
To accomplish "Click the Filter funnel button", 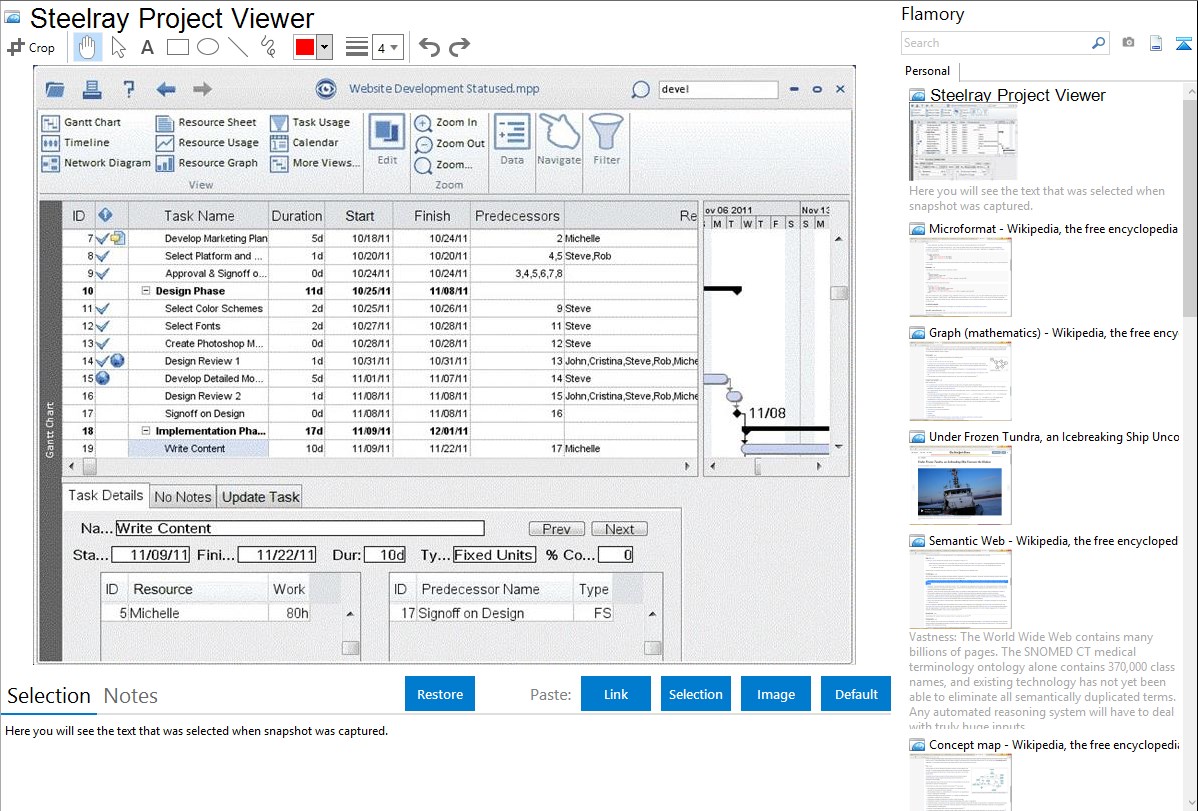I will click(x=607, y=140).
